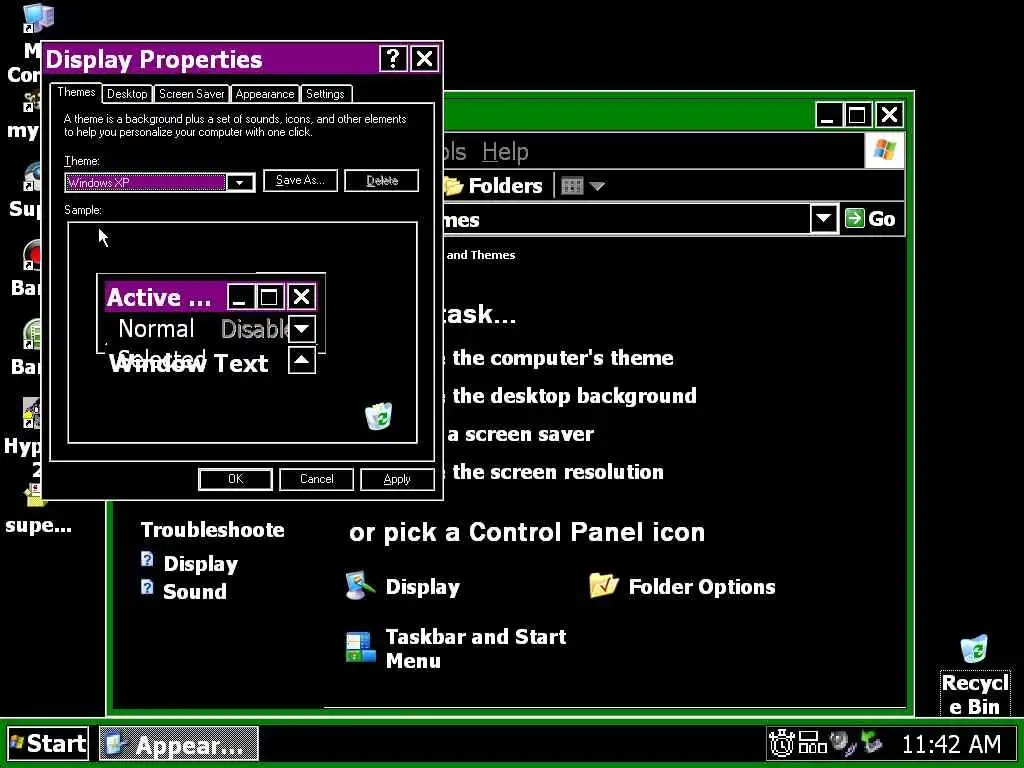Click the Windows flag logo in toolbar
Image resolution: width=1024 pixels, height=768 pixels.
pyautogui.click(x=884, y=150)
